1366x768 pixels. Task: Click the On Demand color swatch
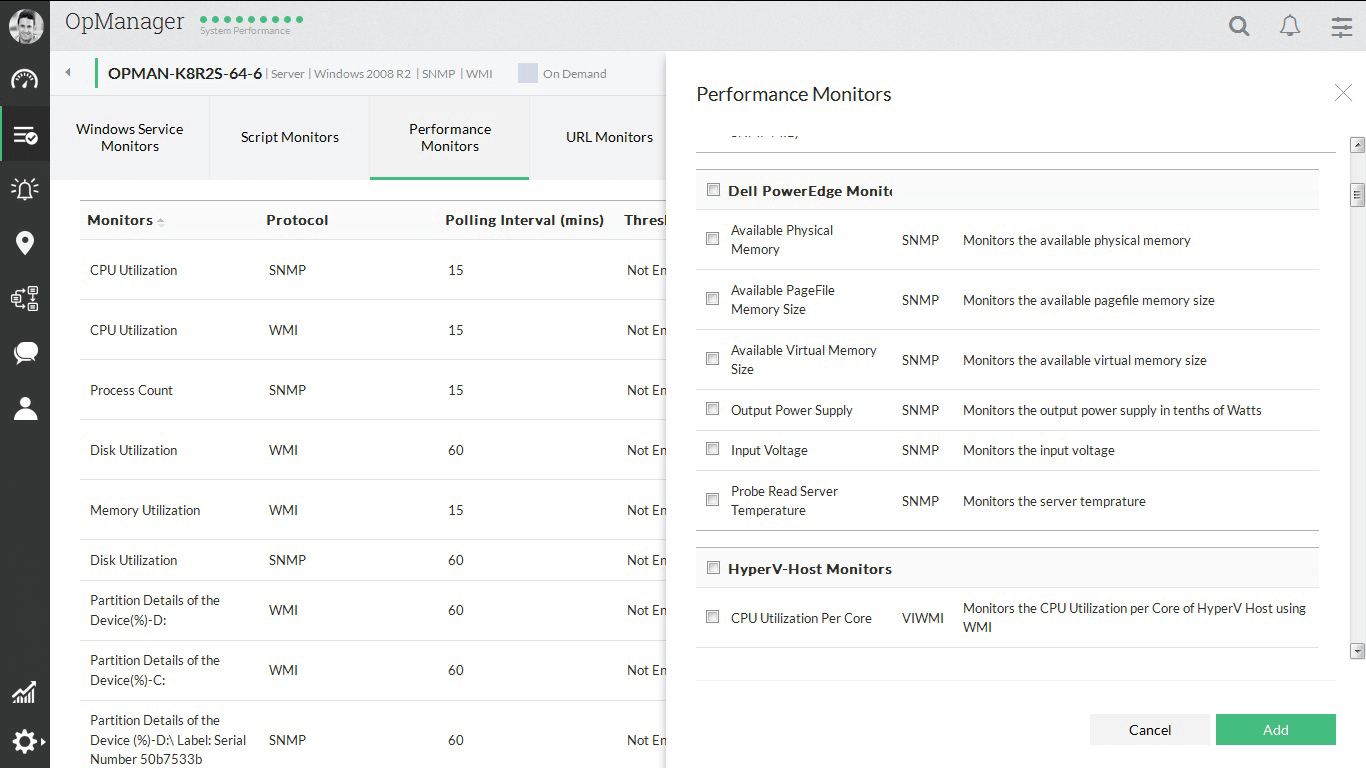click(x=528, y=73)
